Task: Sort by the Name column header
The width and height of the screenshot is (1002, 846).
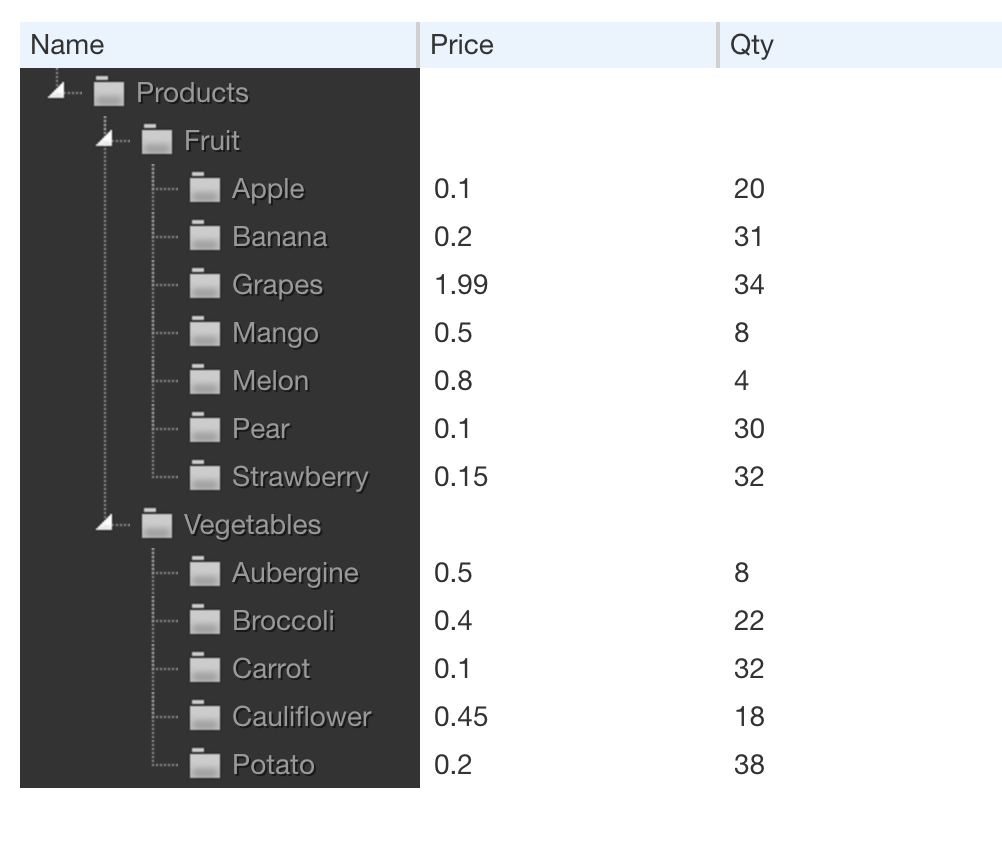Action: (218, 45)
